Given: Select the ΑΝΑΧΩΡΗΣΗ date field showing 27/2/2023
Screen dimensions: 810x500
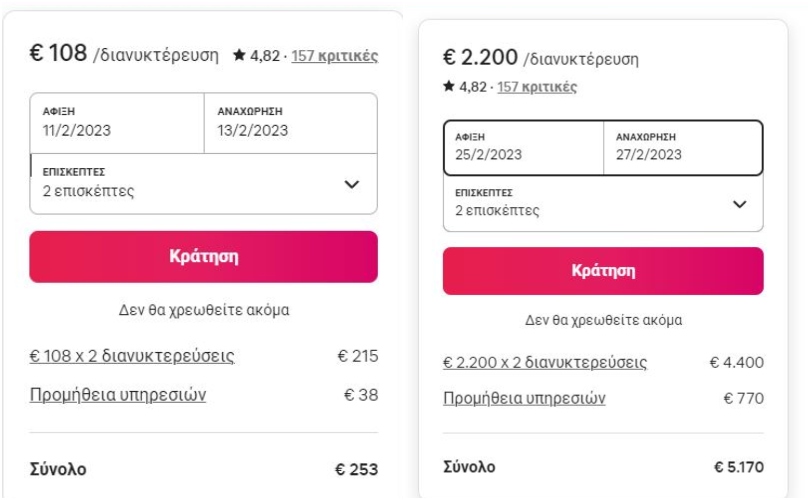Looking at the screenshot, I should click(682, 147).
